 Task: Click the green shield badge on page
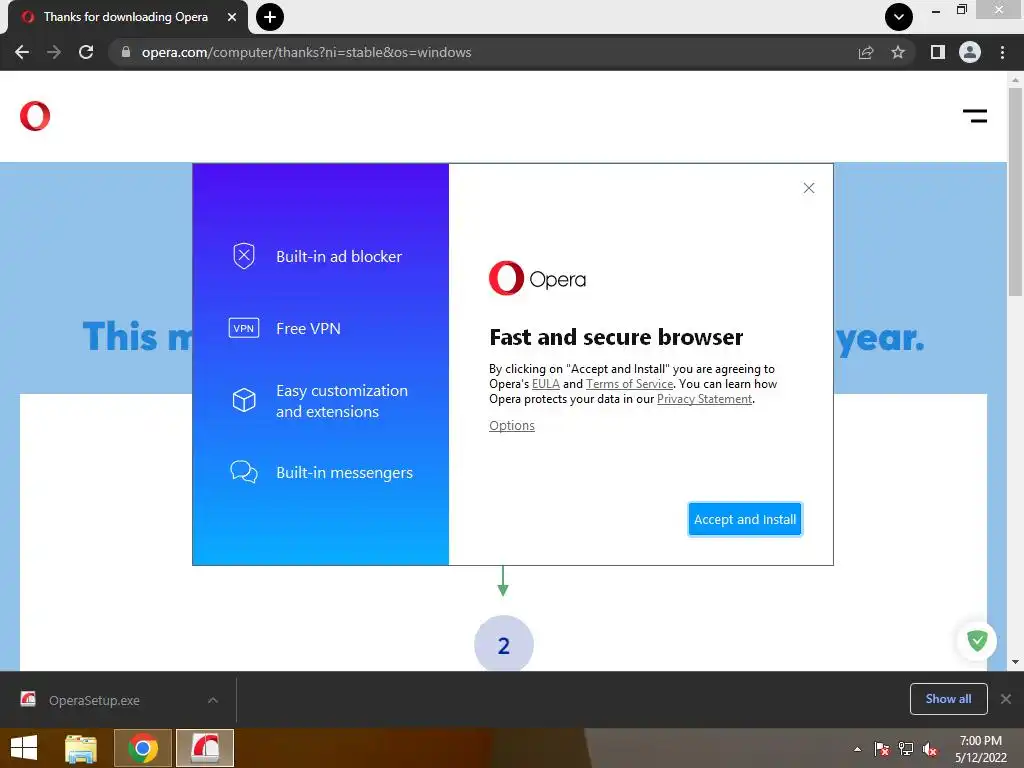point(976,641)
